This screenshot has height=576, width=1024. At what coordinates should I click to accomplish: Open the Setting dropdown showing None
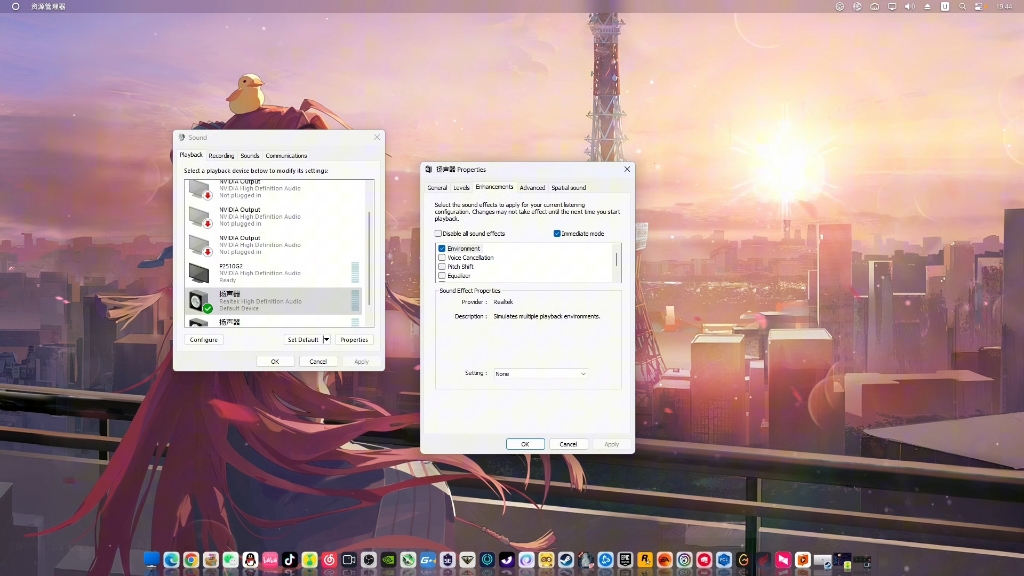click(540, 374)
